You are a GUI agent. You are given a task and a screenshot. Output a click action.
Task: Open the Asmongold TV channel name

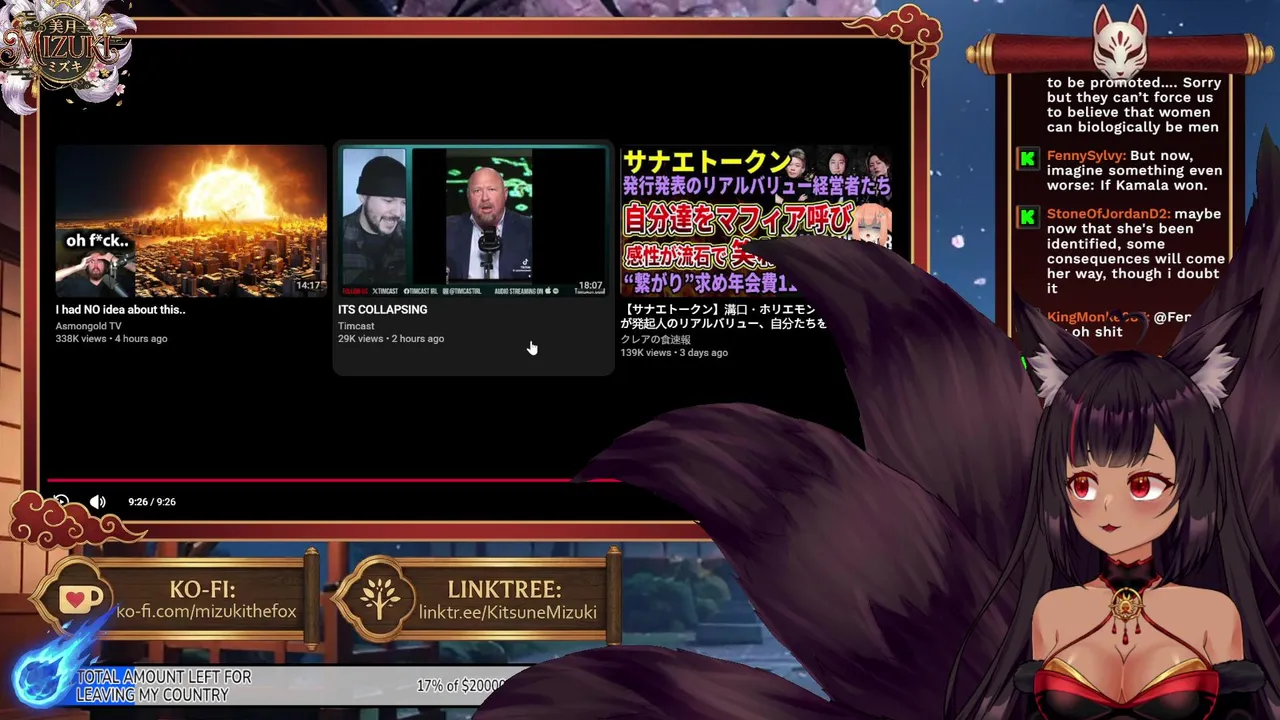click(x=88, y=326)
